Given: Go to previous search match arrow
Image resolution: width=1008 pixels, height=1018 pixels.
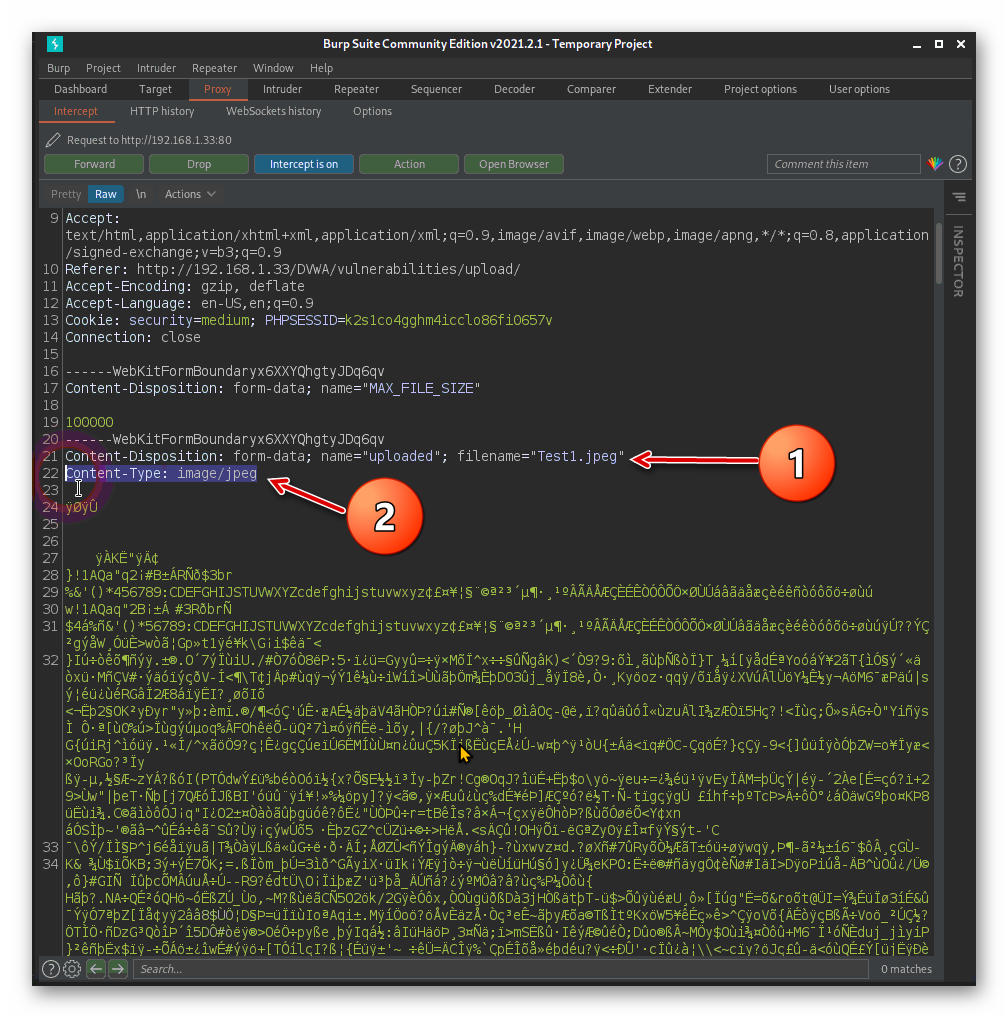Looking at the screenshot, I should tap(96, 969).
